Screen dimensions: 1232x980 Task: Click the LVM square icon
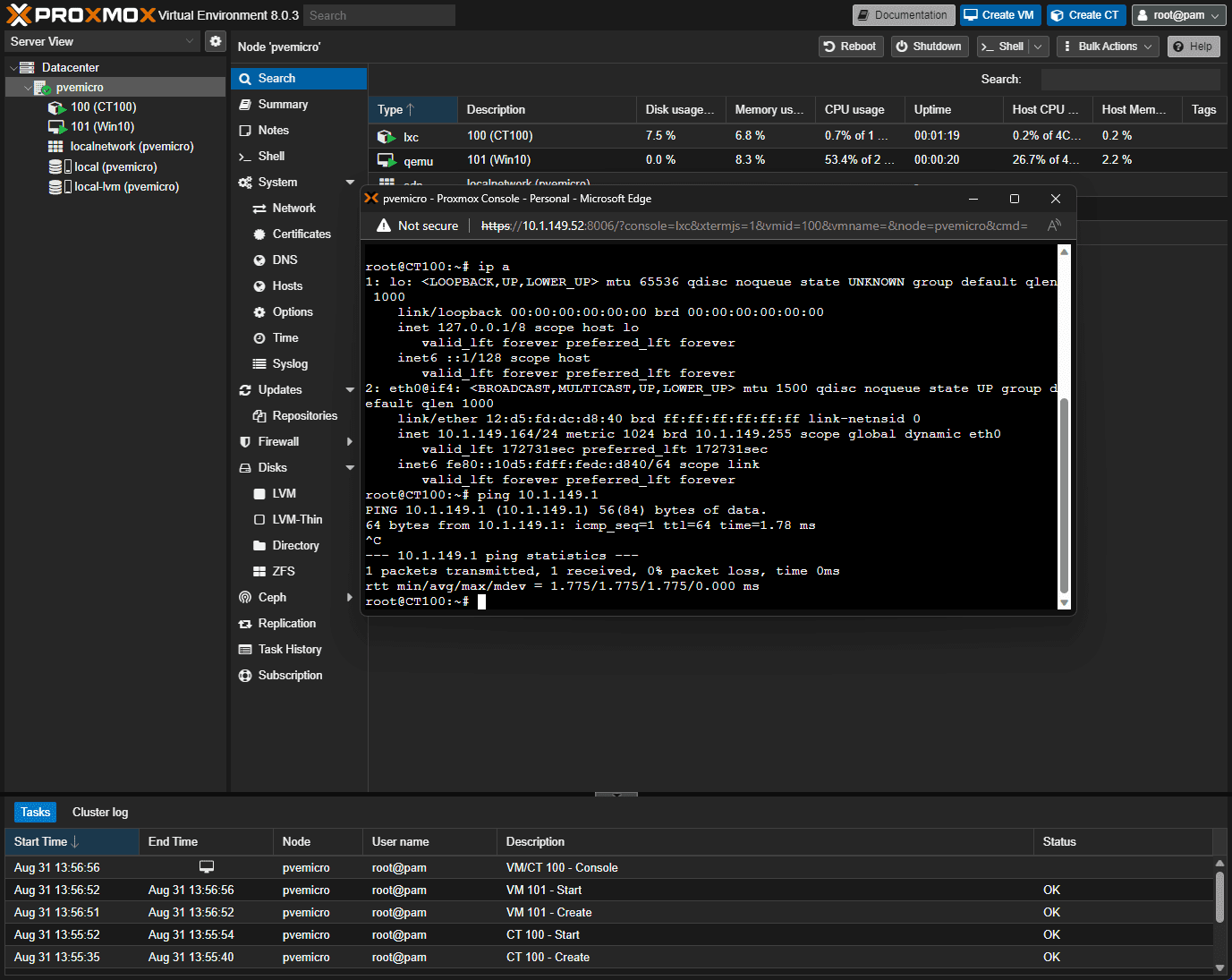coord(259,493)
